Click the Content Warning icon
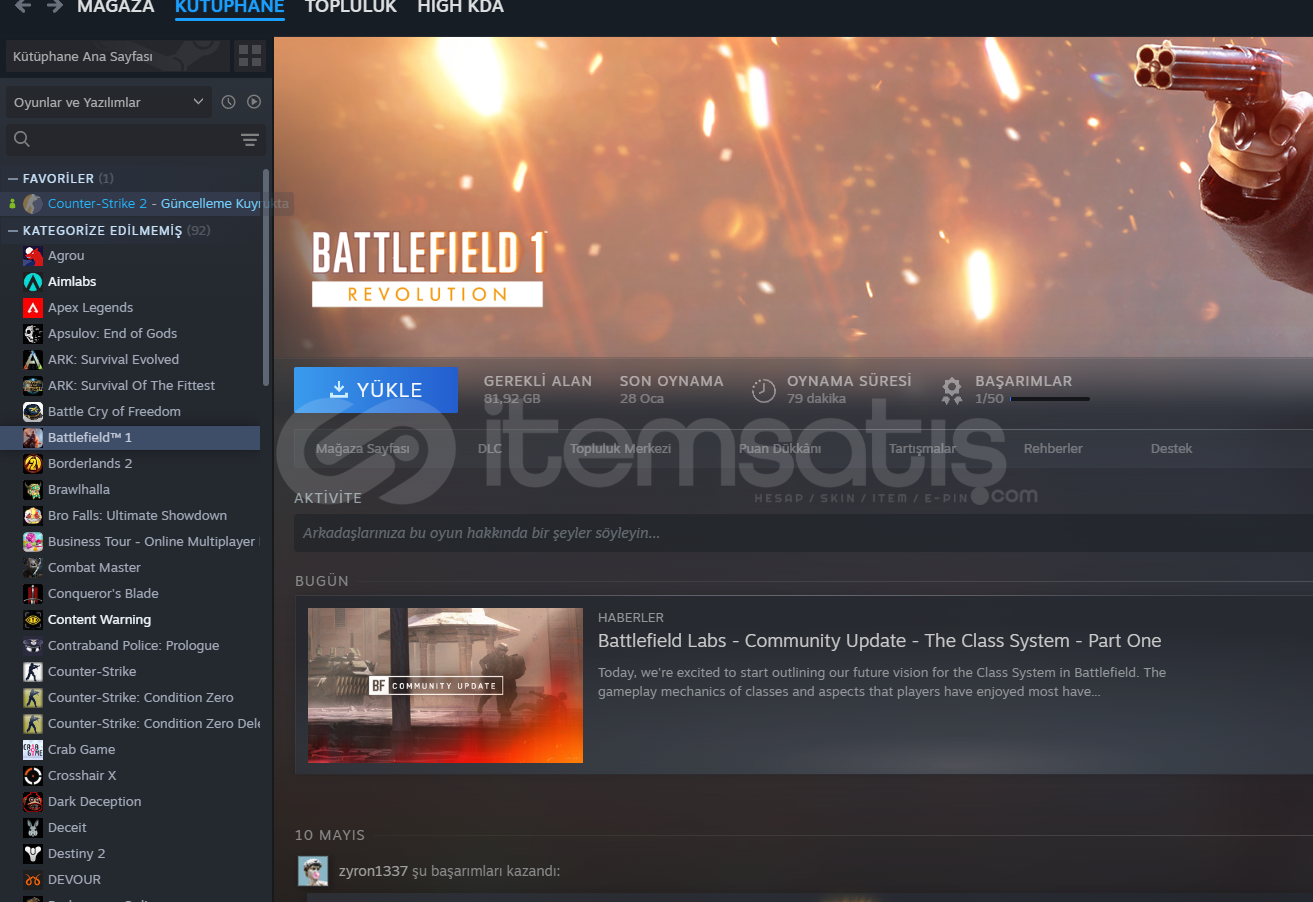 (33, 620)
